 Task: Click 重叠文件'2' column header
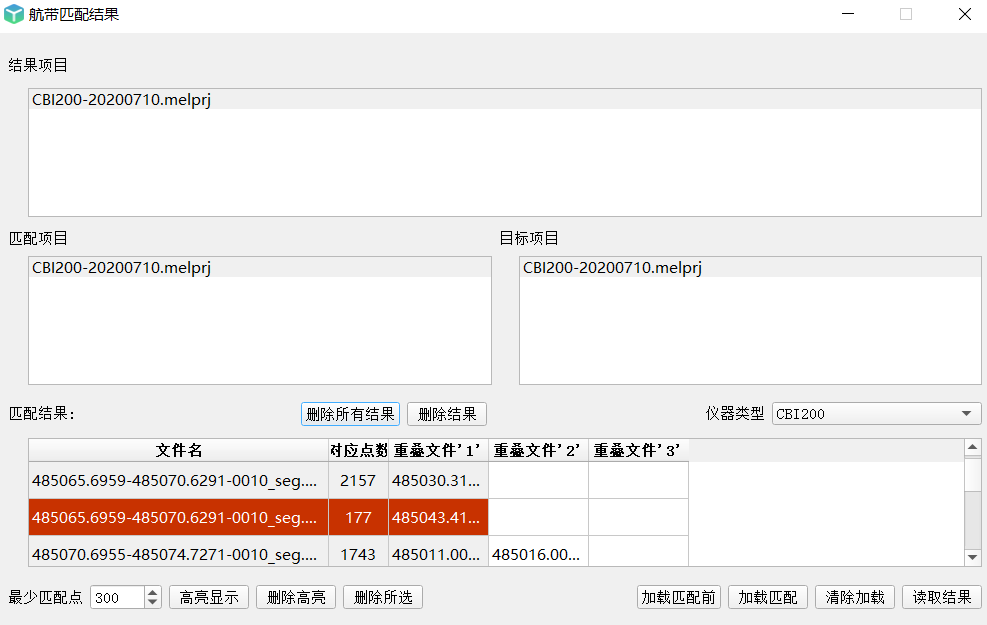538,451
